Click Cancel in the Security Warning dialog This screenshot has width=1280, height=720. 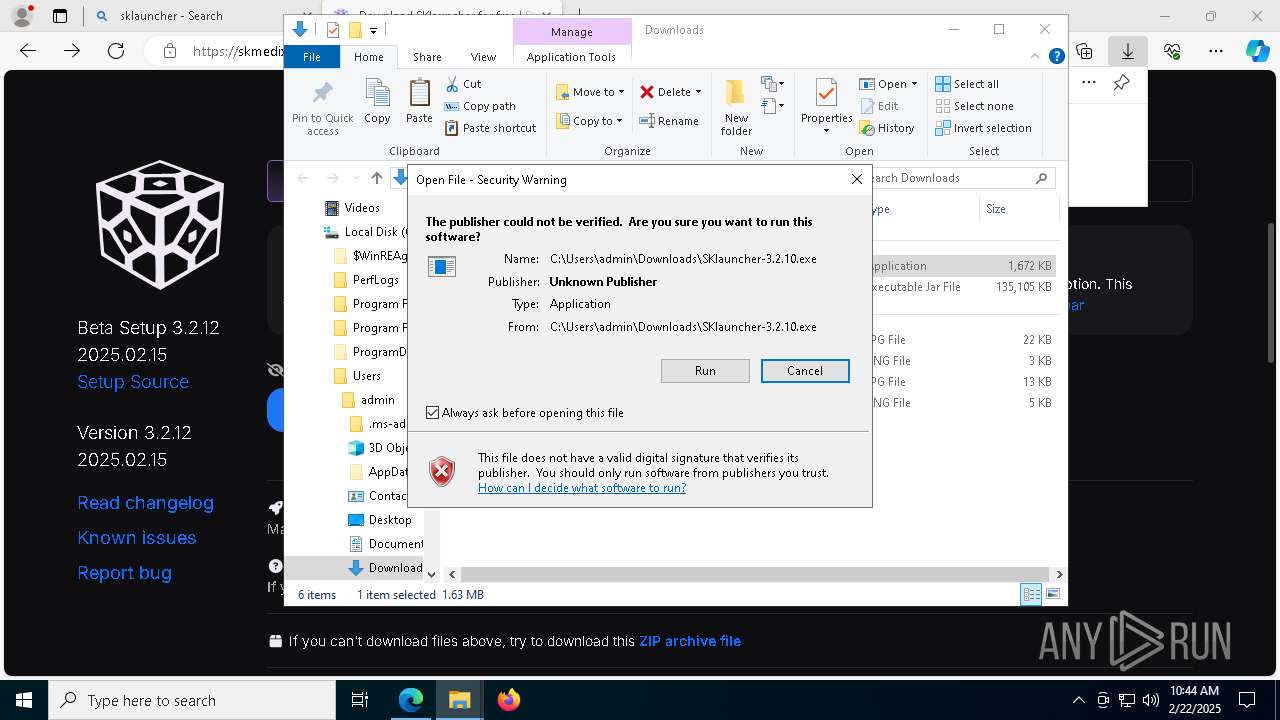pos(805,371)
